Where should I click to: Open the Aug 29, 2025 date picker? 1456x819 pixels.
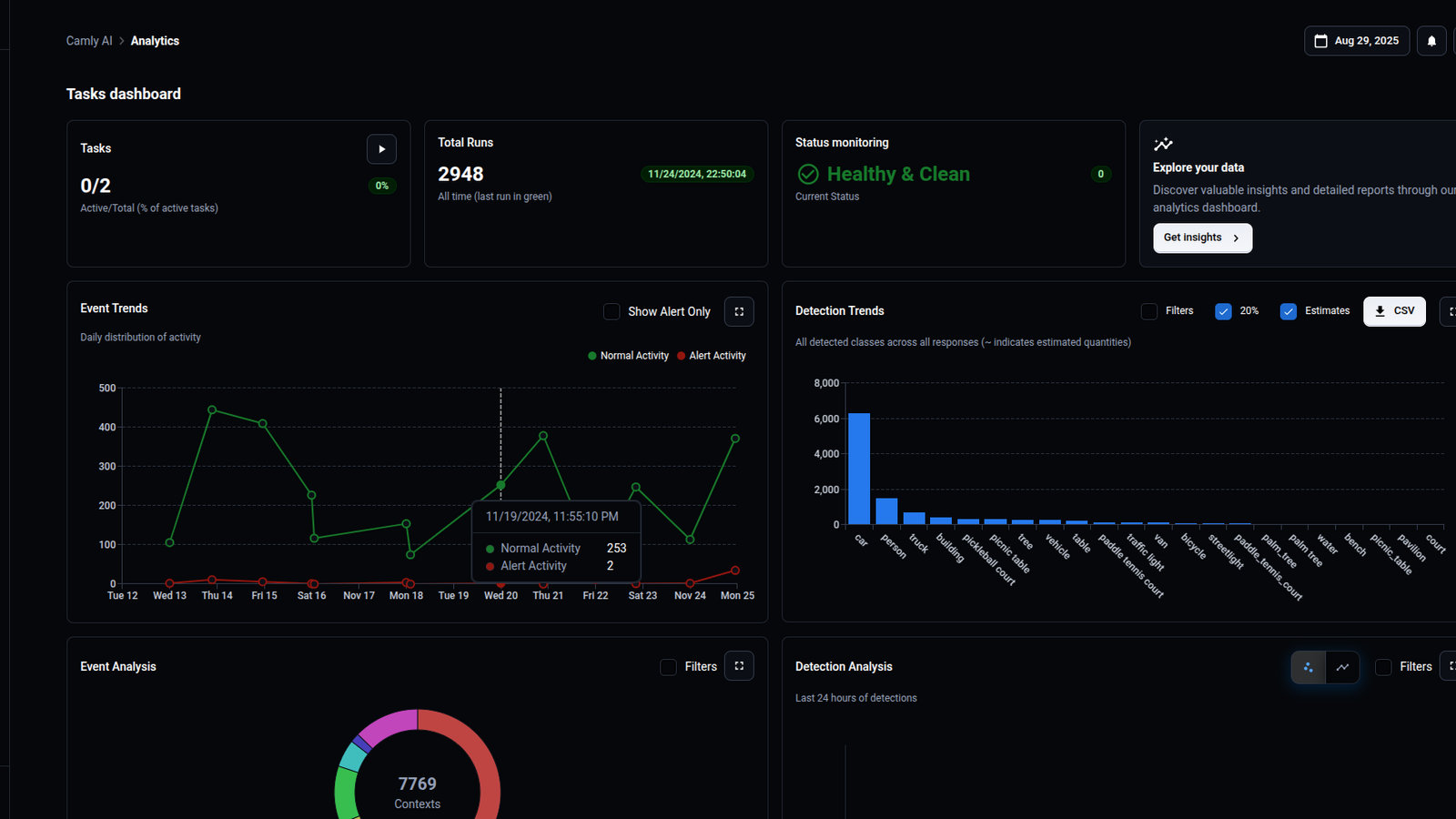1357,41
